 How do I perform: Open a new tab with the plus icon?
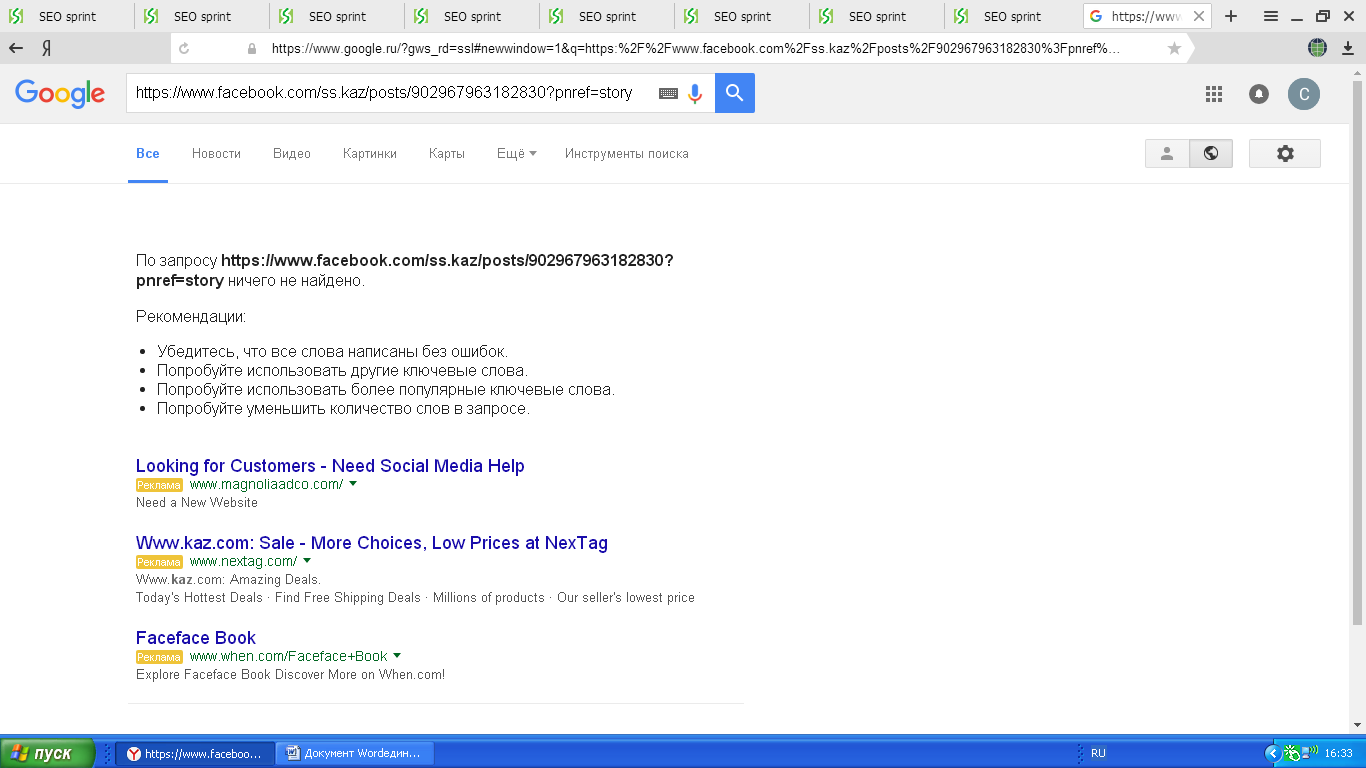[1231, 16]
